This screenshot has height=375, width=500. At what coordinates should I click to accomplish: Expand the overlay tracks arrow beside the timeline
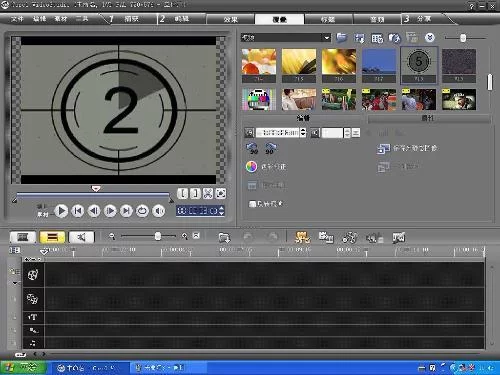pos(15,283)
